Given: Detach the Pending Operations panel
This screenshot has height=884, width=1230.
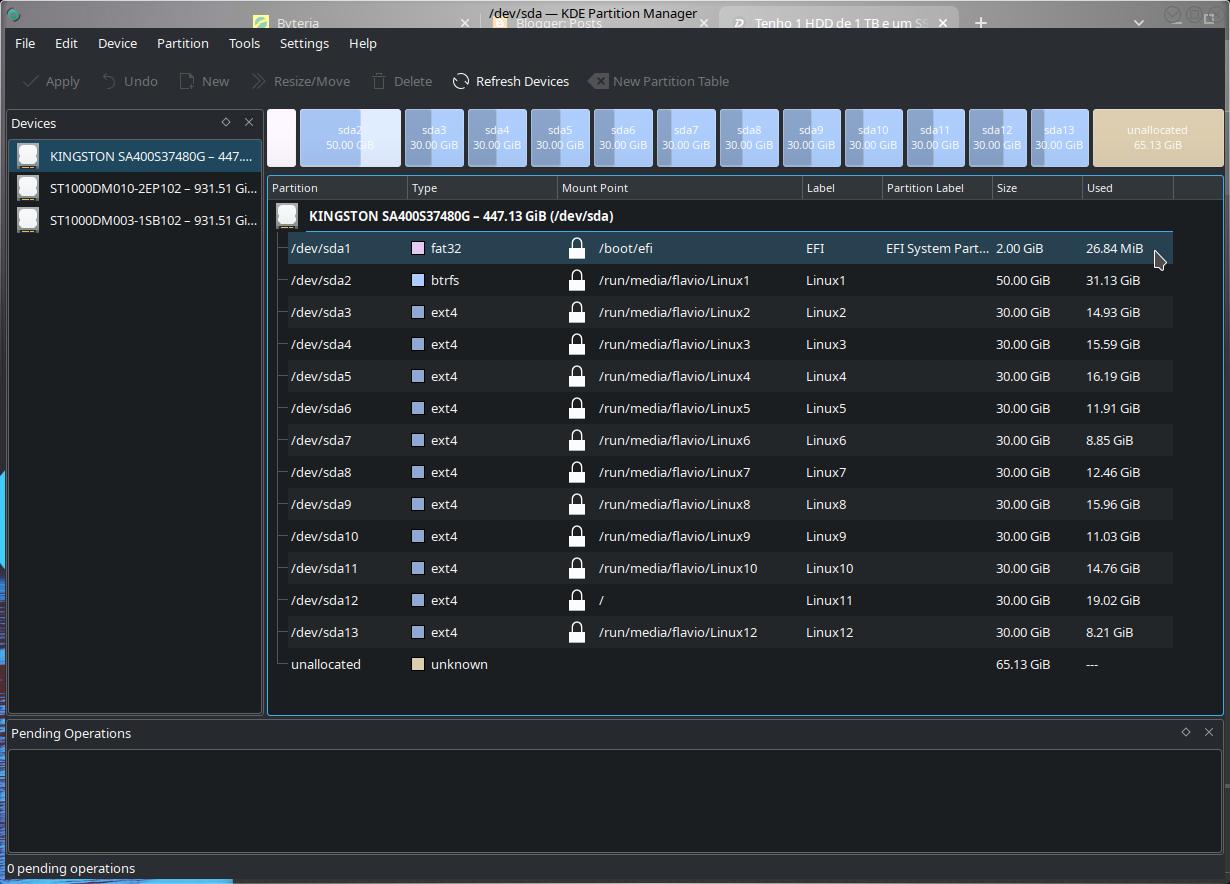Looking at the screenshot, I should pos(1186,732).
